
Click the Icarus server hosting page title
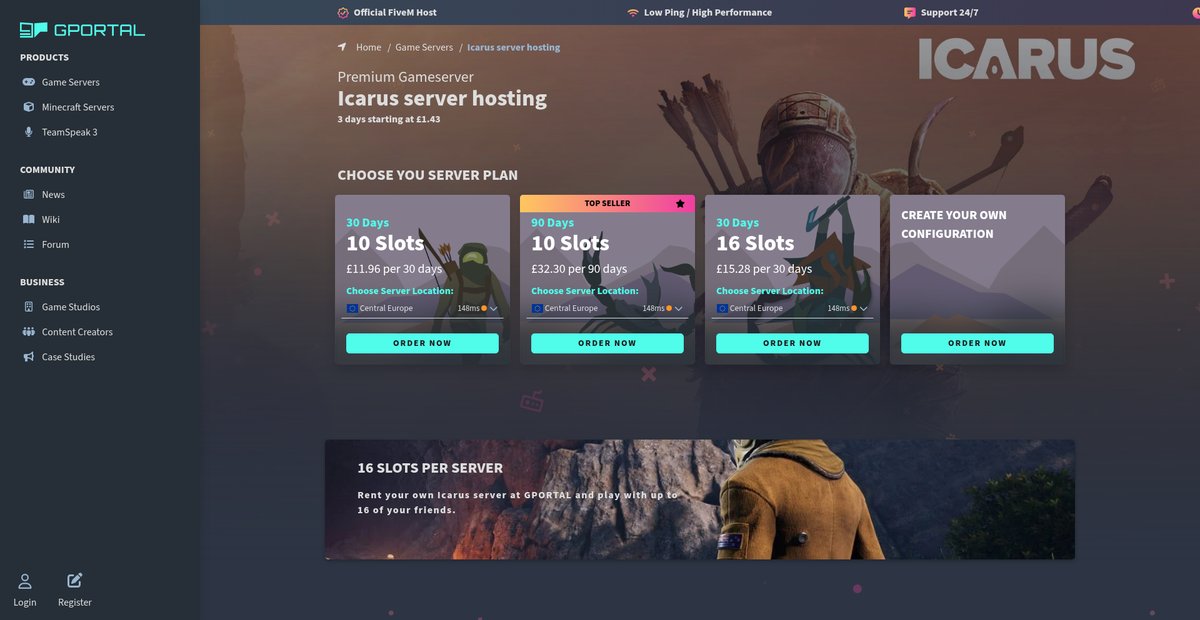click(x=442, y=98)
